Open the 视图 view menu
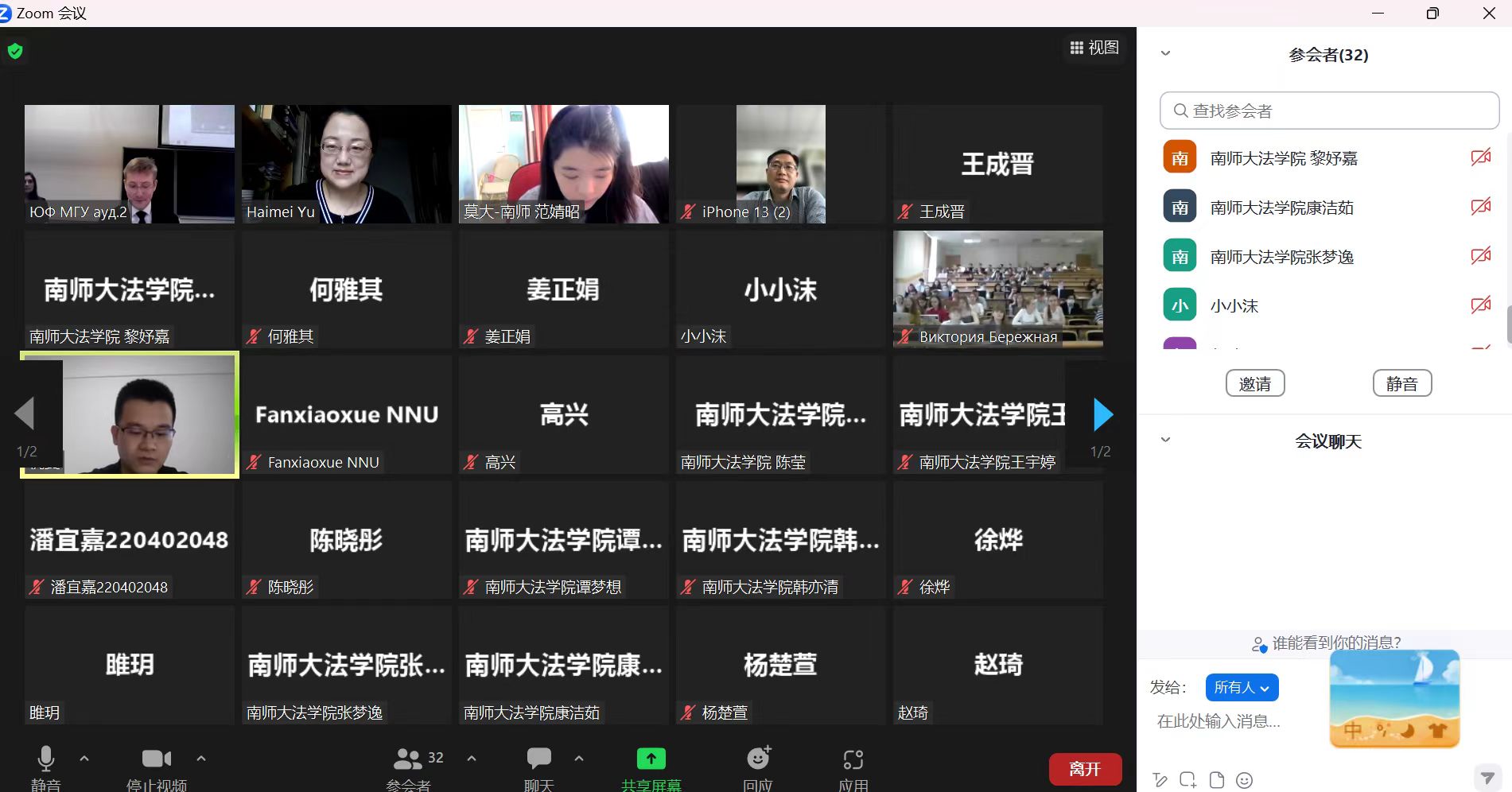Image resolution: width=1512 pixels, height=792 pixels. click(x=1094, y=48)
